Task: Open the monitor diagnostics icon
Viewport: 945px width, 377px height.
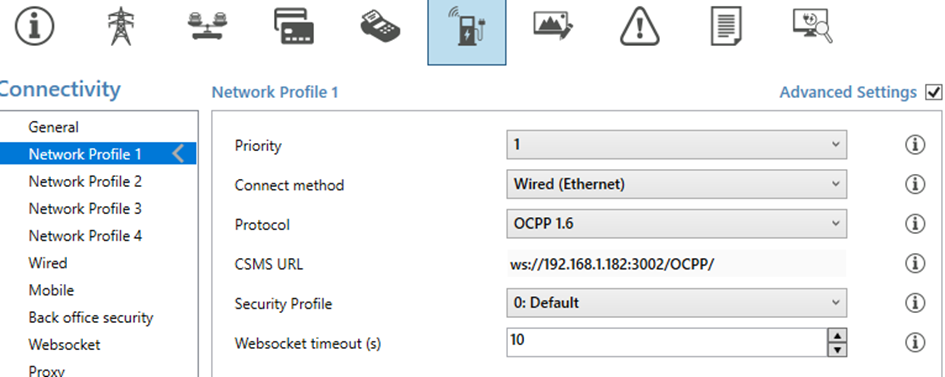Action: click(813, 26)
